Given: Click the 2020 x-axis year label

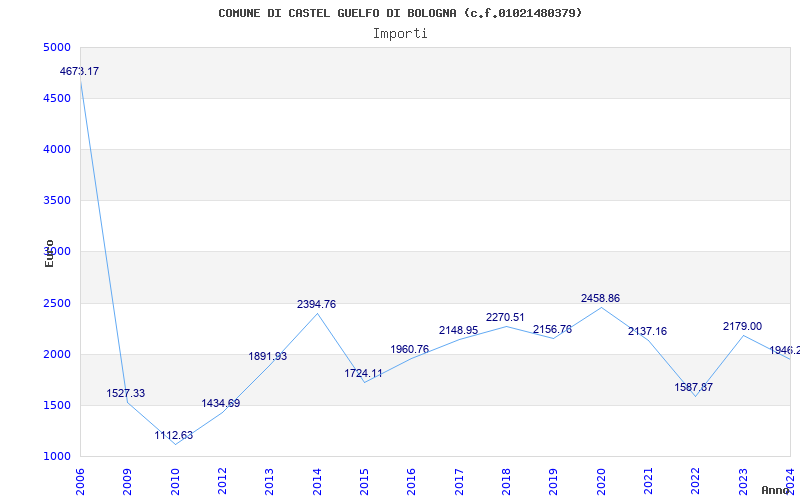Looking at the screenshot, I should [x=601, y=482].
